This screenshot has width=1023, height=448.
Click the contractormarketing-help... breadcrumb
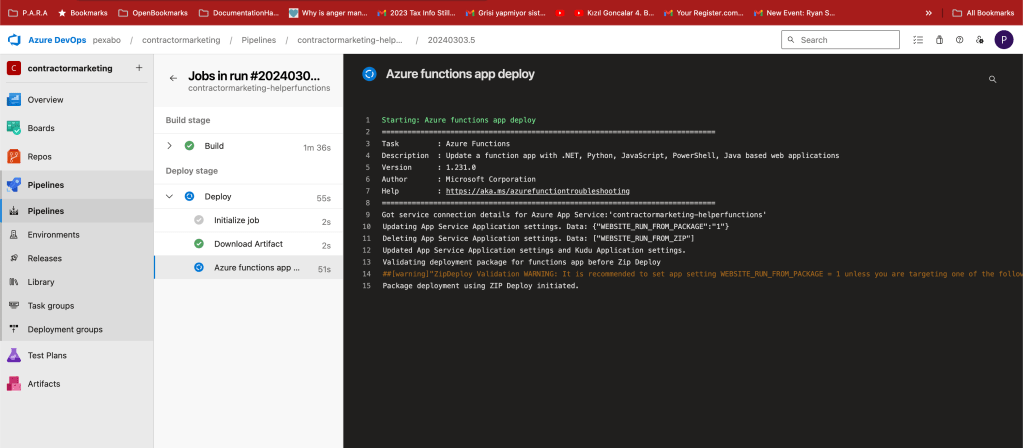(352, 40)
